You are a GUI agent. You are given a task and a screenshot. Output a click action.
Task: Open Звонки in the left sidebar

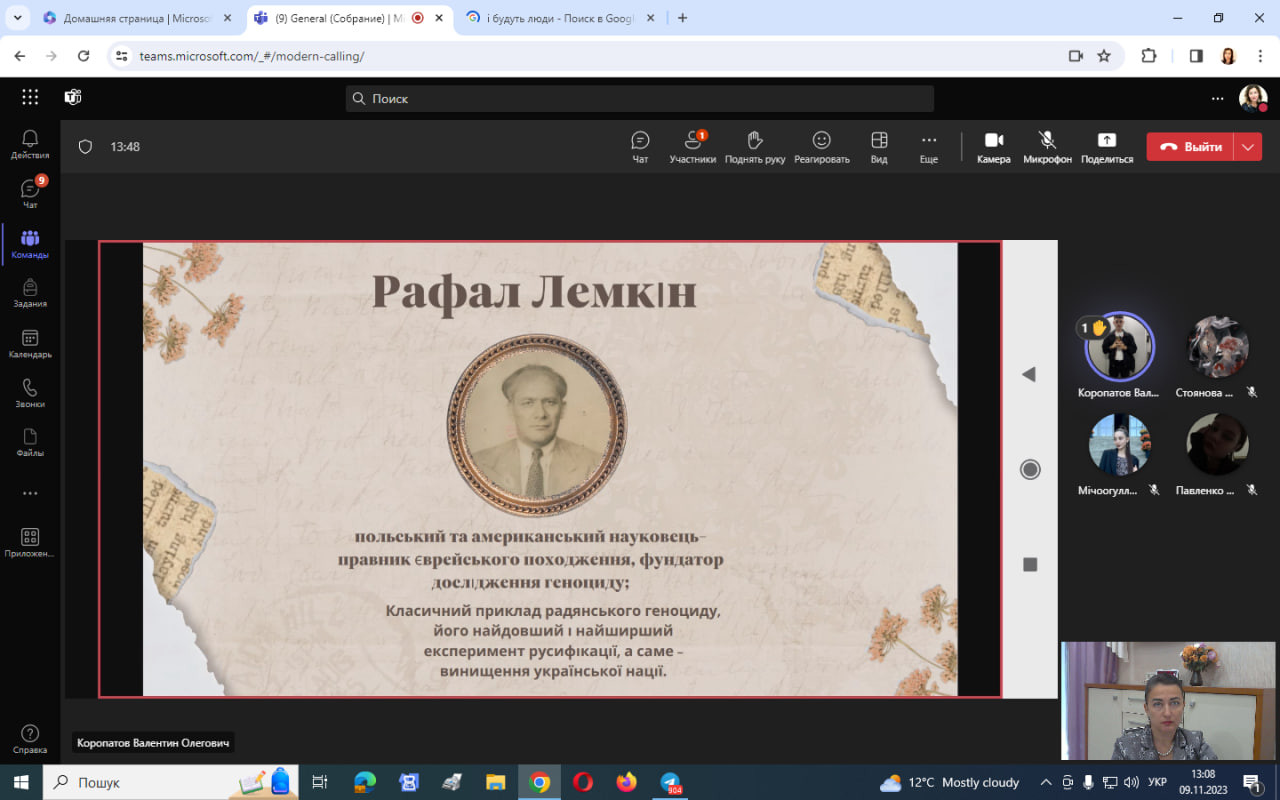pos(30,393)
